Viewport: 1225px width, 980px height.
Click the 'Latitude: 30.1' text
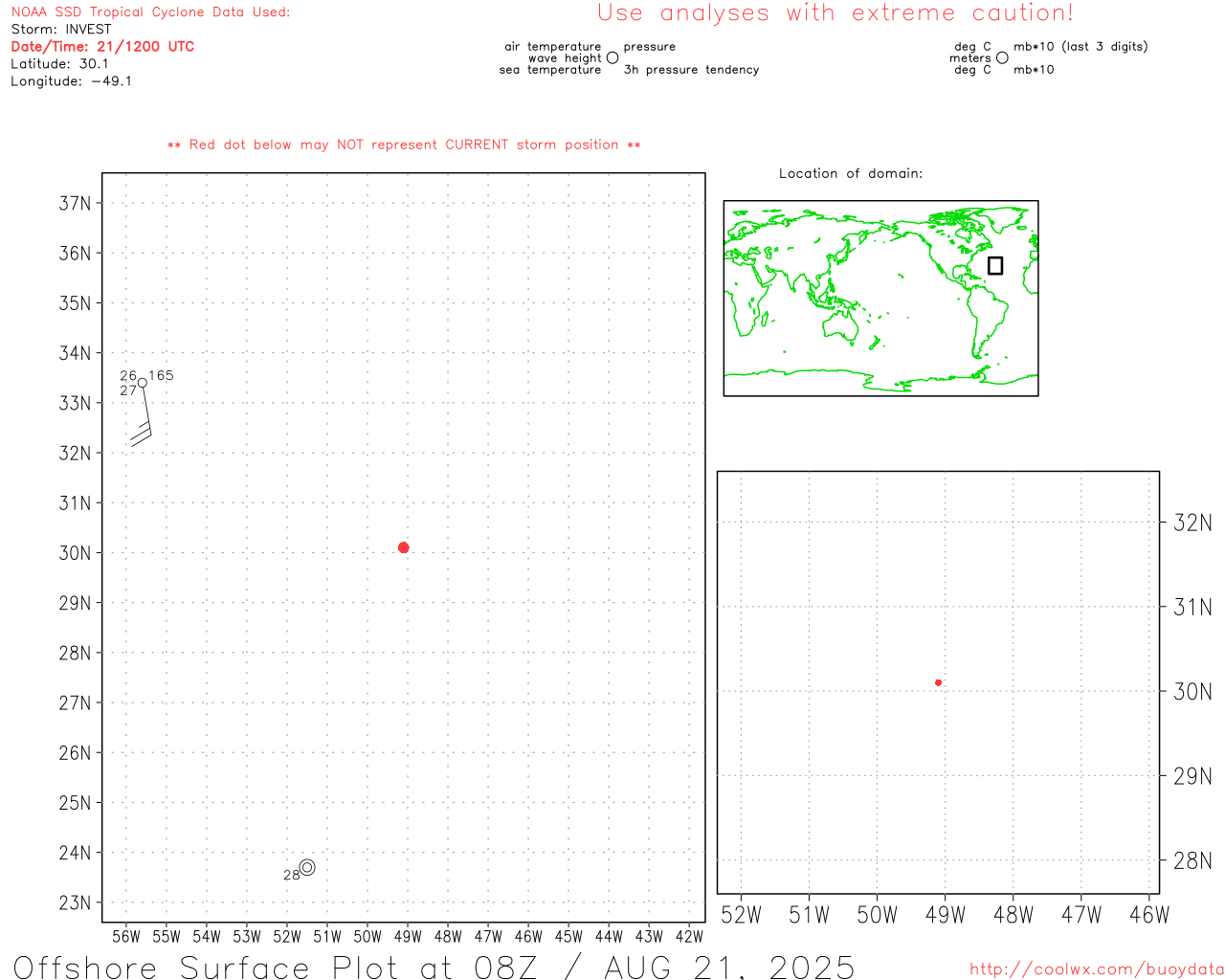tap(59, 63)
